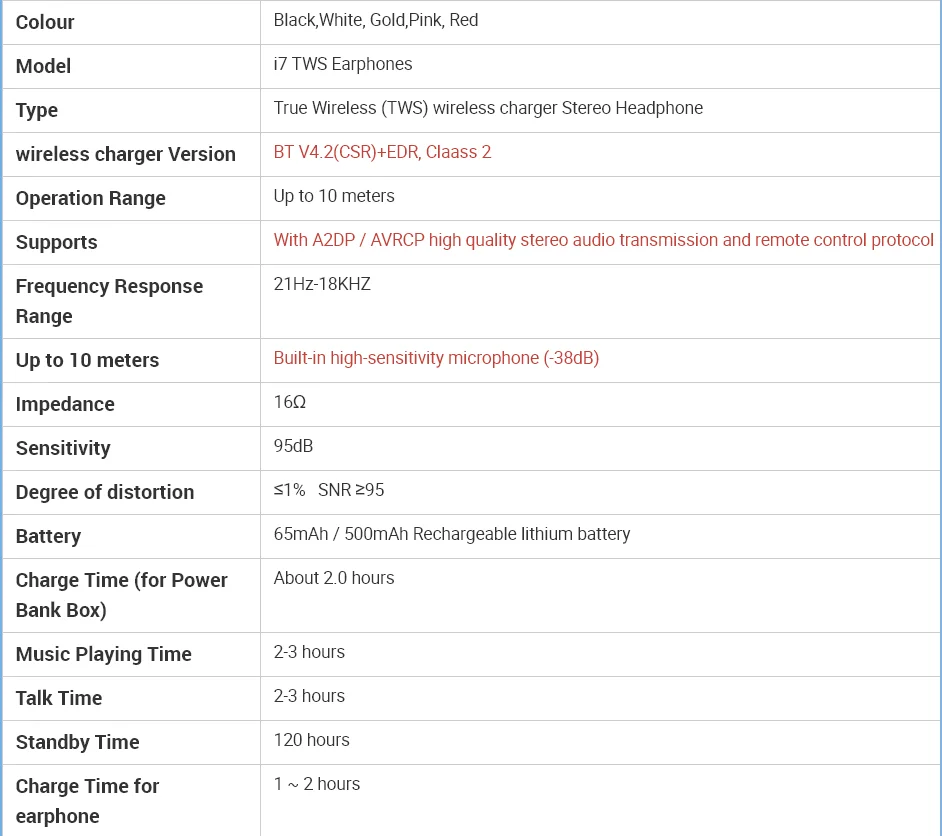Click the Colour row label
Viewport: 942px width, 836px height.
coord(45,22)
